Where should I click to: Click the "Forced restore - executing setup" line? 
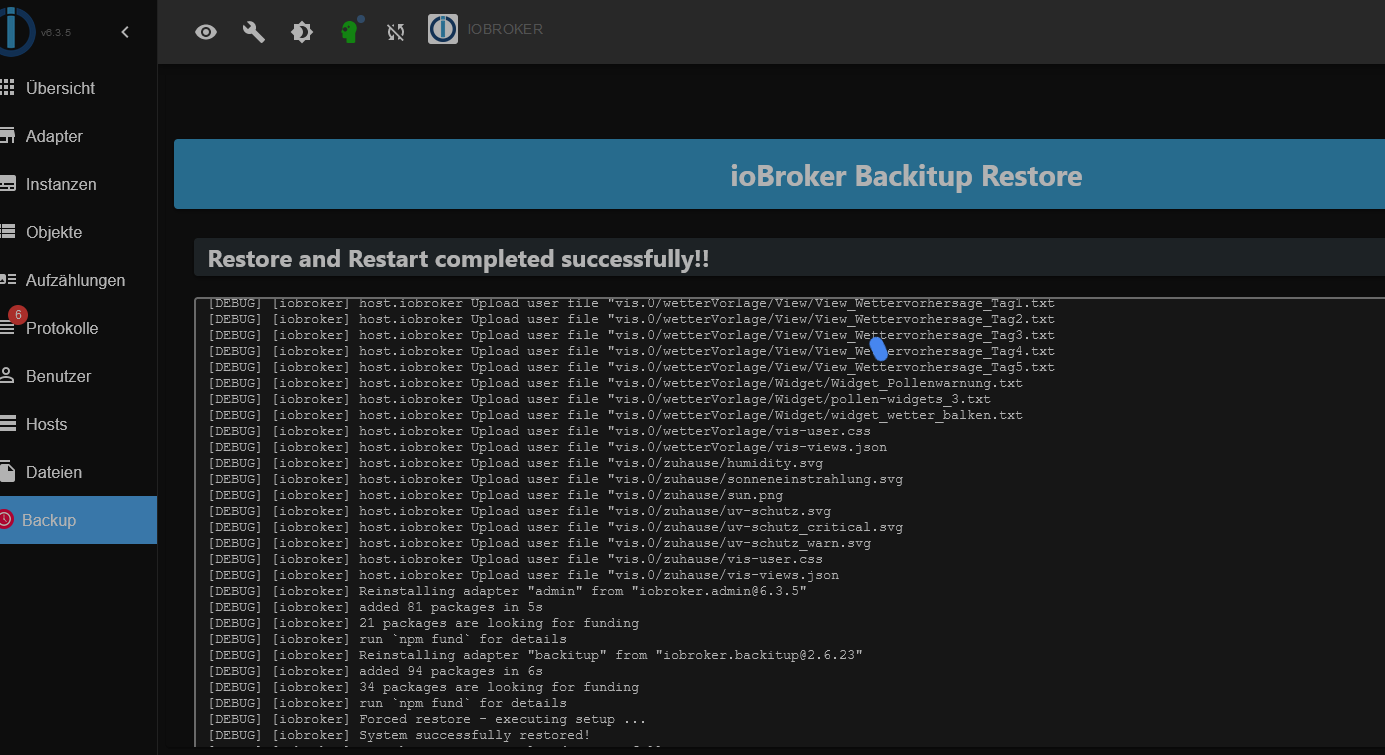pyautogui.click(x=427, y=719)
